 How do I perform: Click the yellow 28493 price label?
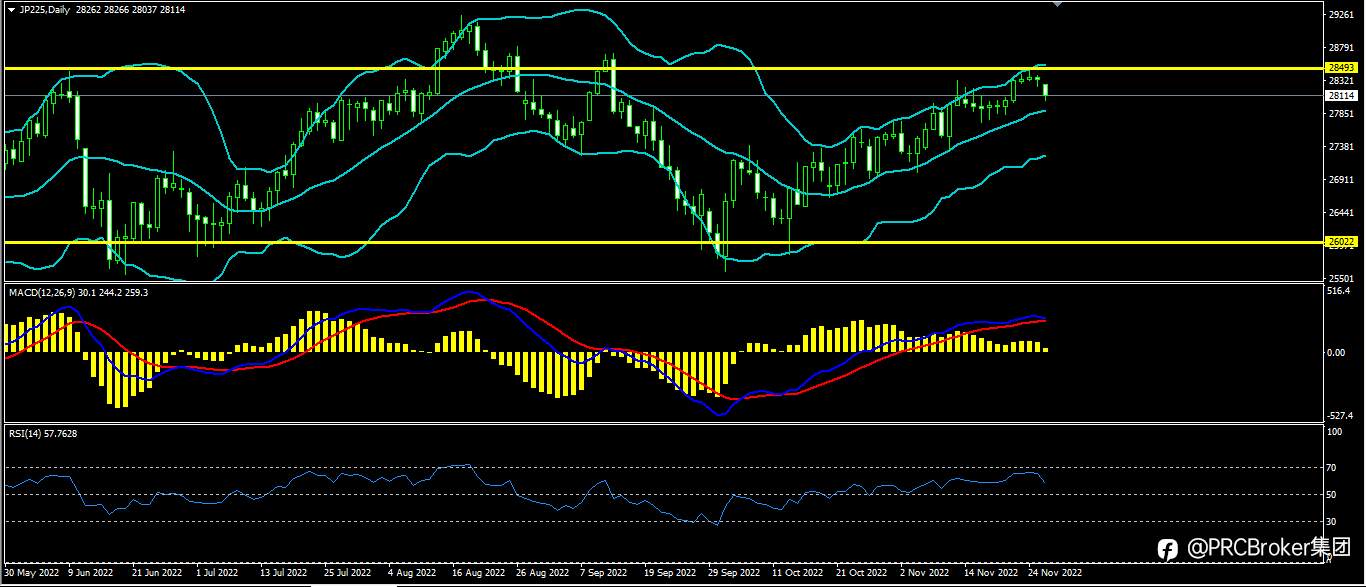1340,67
